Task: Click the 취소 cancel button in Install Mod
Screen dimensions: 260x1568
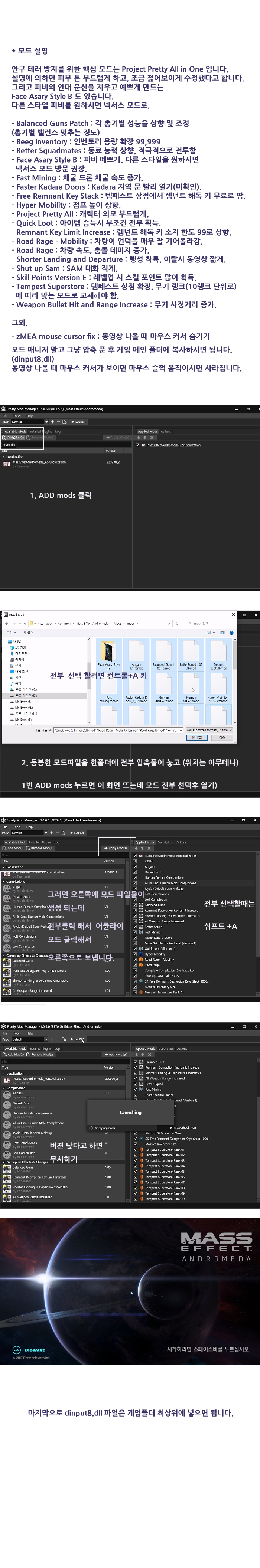Action: pos(222,737)
